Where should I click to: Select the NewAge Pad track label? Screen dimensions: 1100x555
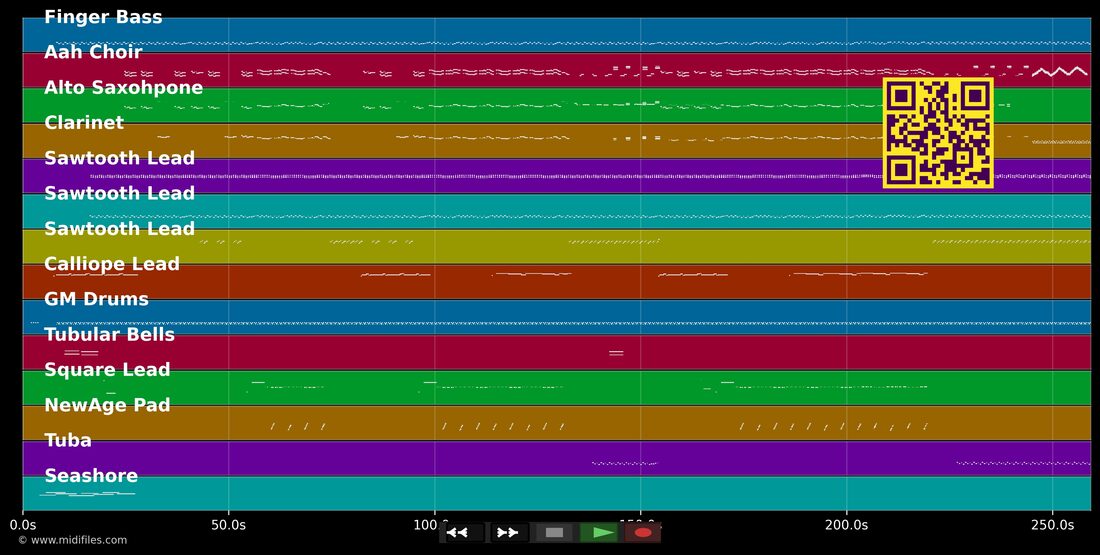click(107, 405)
